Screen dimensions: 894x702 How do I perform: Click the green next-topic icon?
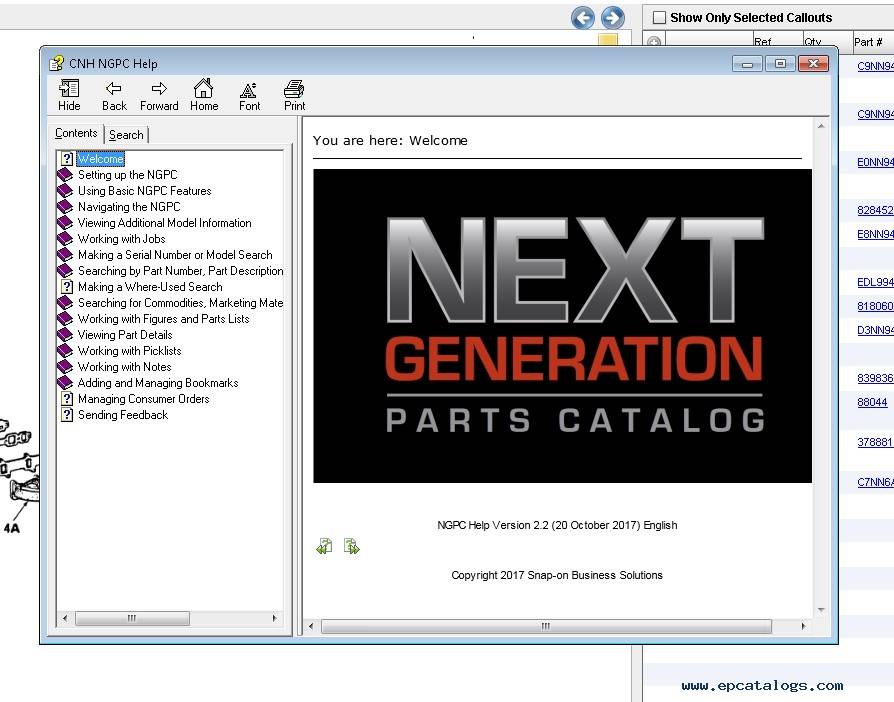pos(351,546)
